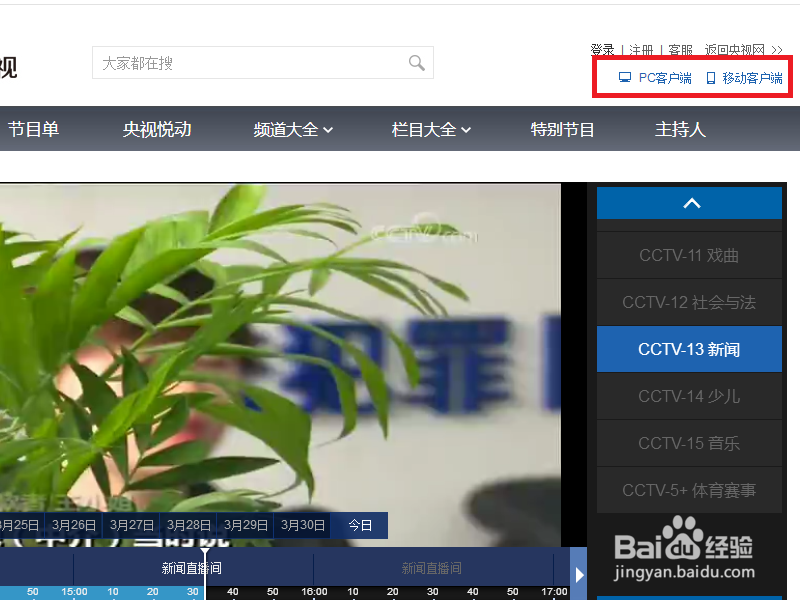Open the 央视悦动 menu item
Screen dimensions: 800x600
click(x=157, y=129)
